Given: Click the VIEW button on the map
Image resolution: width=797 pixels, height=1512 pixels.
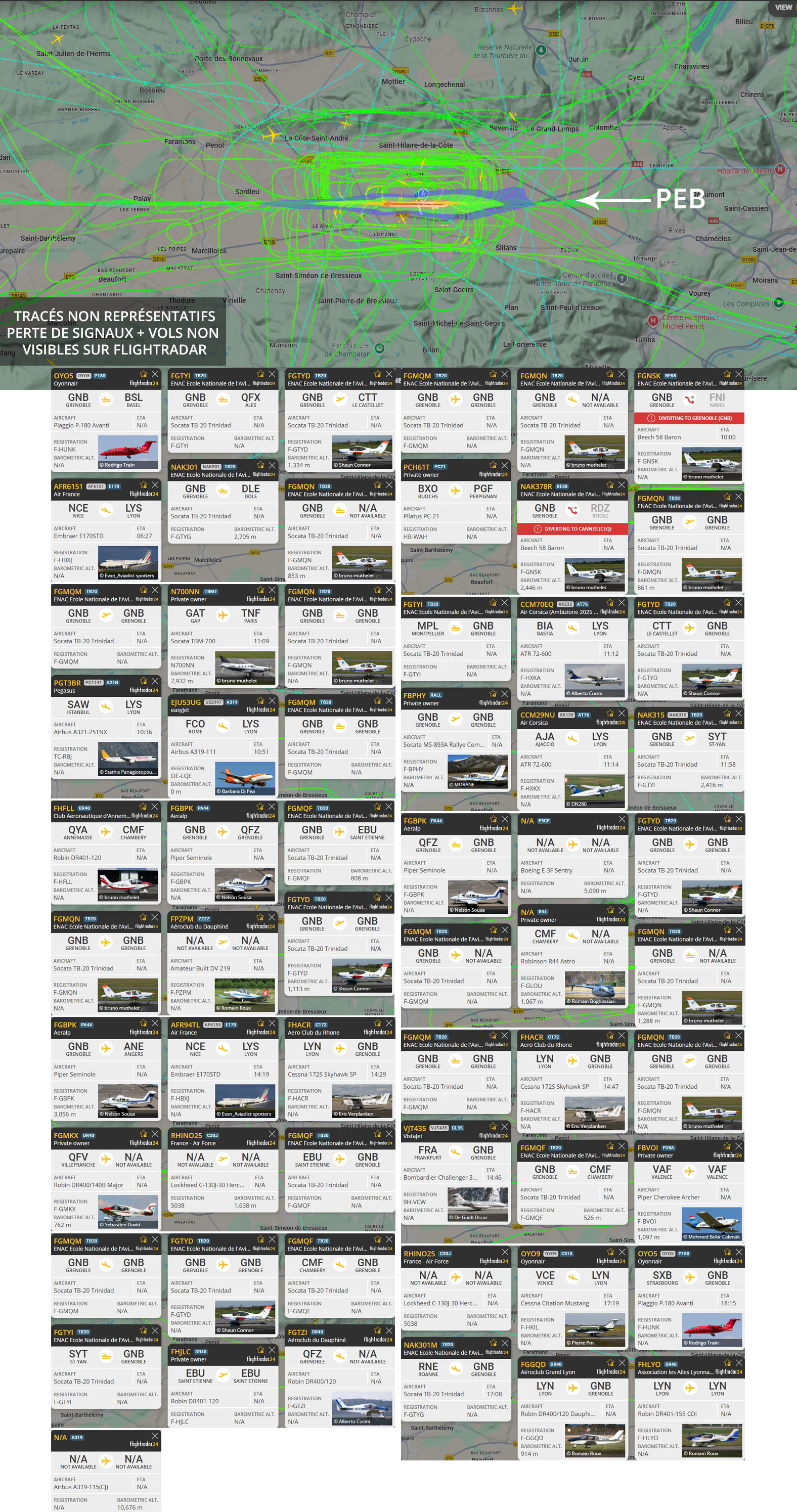Looking at the screenshot, I should pyautogui.click(x=782, y=8).
